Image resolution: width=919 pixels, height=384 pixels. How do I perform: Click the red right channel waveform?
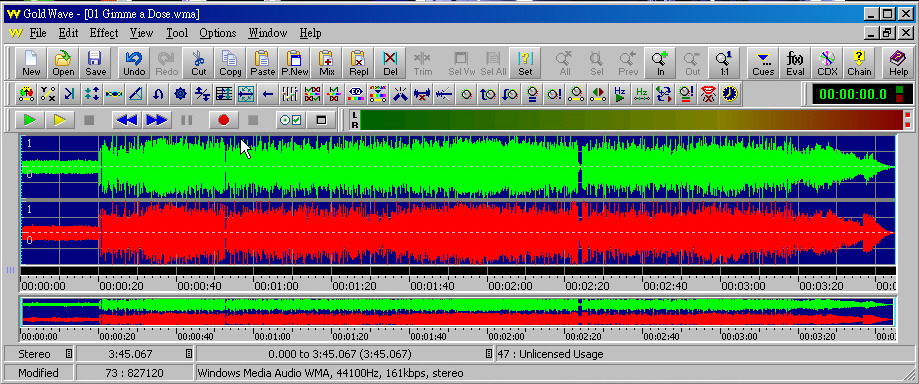point(458,233)
